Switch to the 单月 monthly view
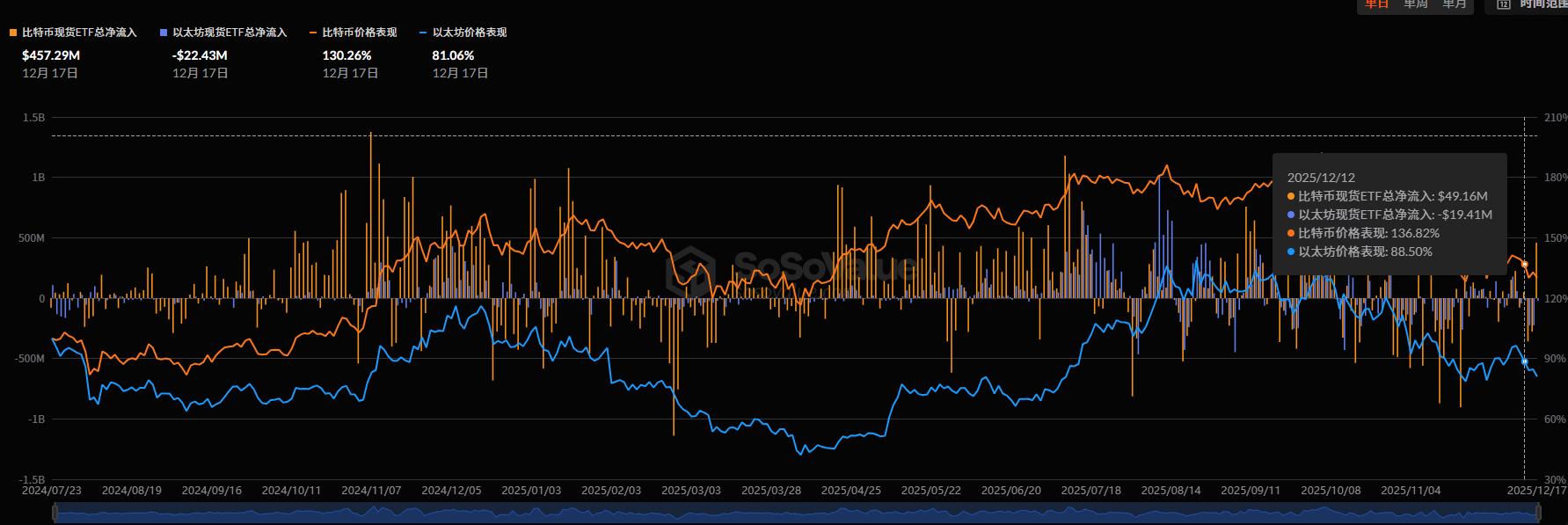Screen dimensions: 1568x525 click(x=1455, y=4)
